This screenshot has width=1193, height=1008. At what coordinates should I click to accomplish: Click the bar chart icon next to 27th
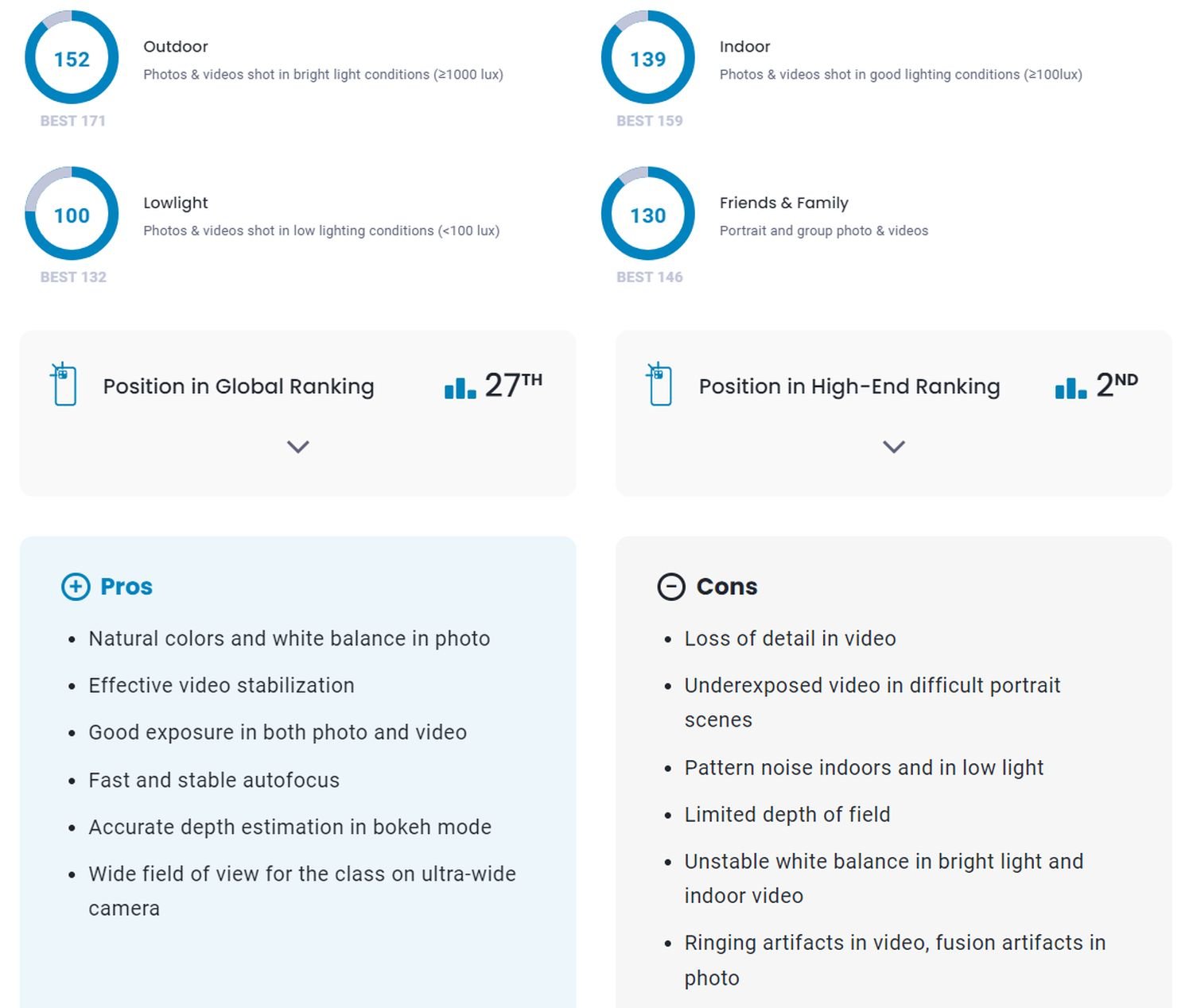[x=460, y=387]
